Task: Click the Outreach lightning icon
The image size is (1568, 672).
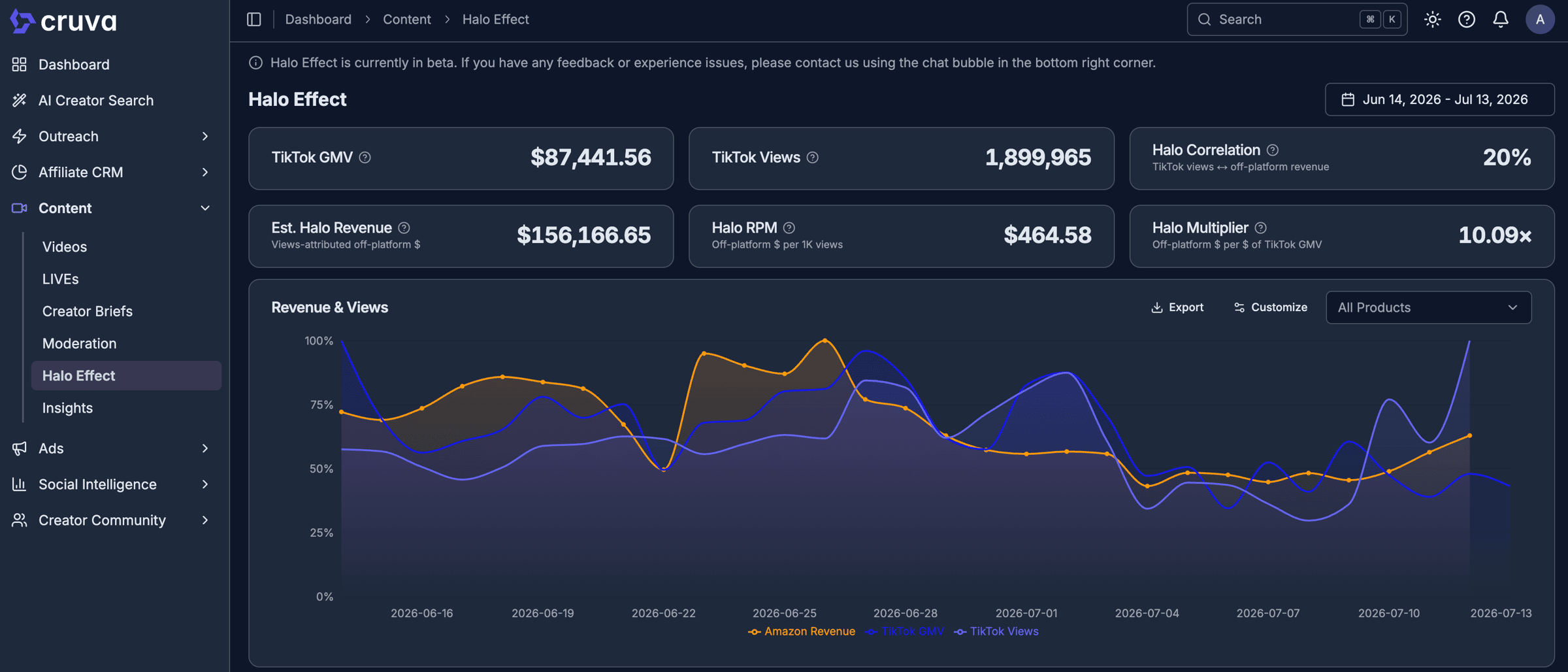Action: (19, 136)
